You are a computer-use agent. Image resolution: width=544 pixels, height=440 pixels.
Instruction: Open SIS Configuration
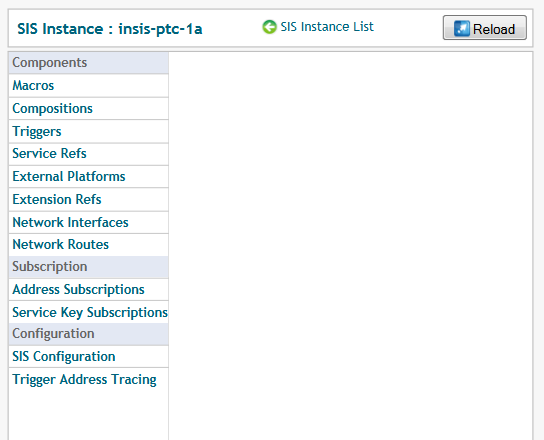point(64,356)
